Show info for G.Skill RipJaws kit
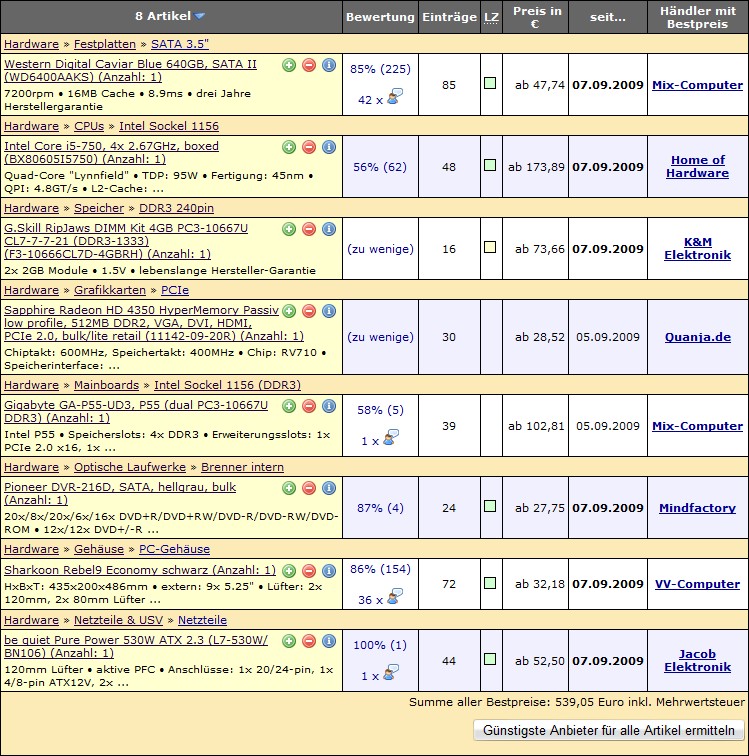Image resolution: width=749 pixels, height=756 pixels. click(329, 229)
